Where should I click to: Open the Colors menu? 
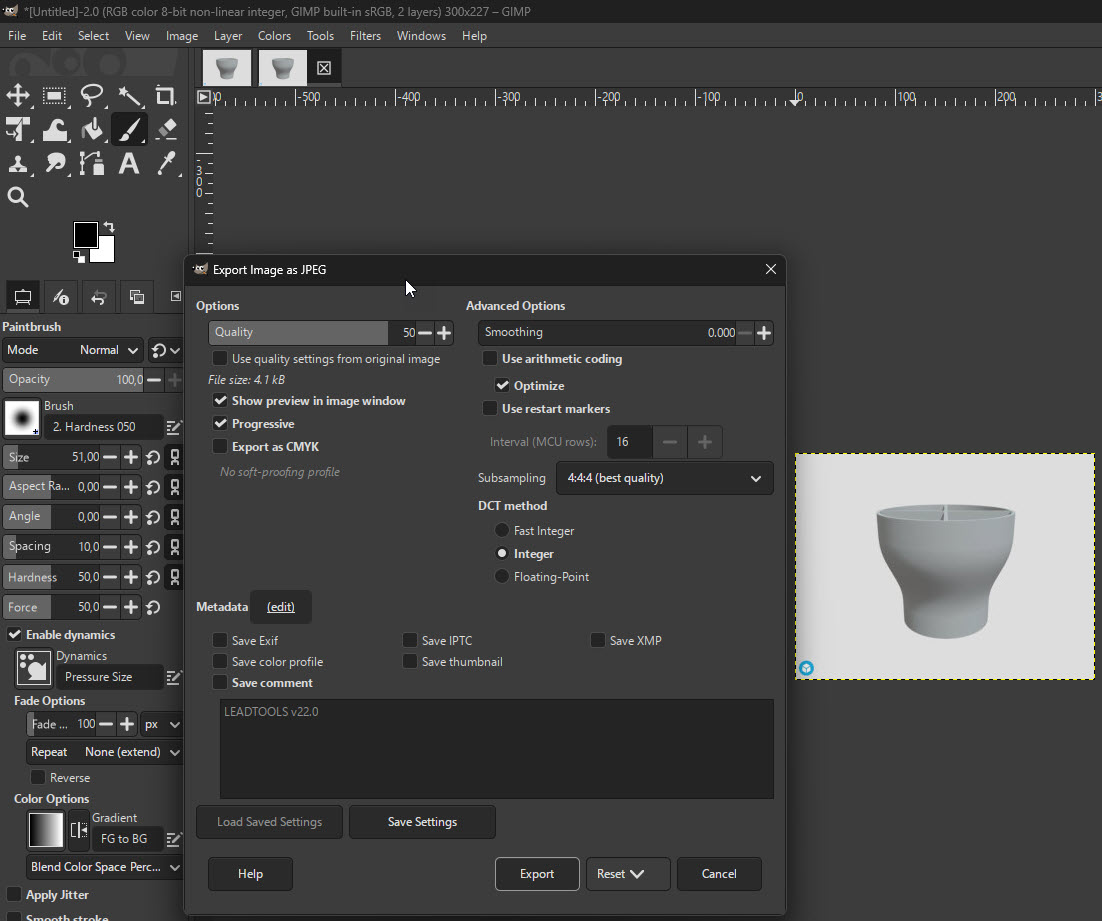[x=274, y=35]
